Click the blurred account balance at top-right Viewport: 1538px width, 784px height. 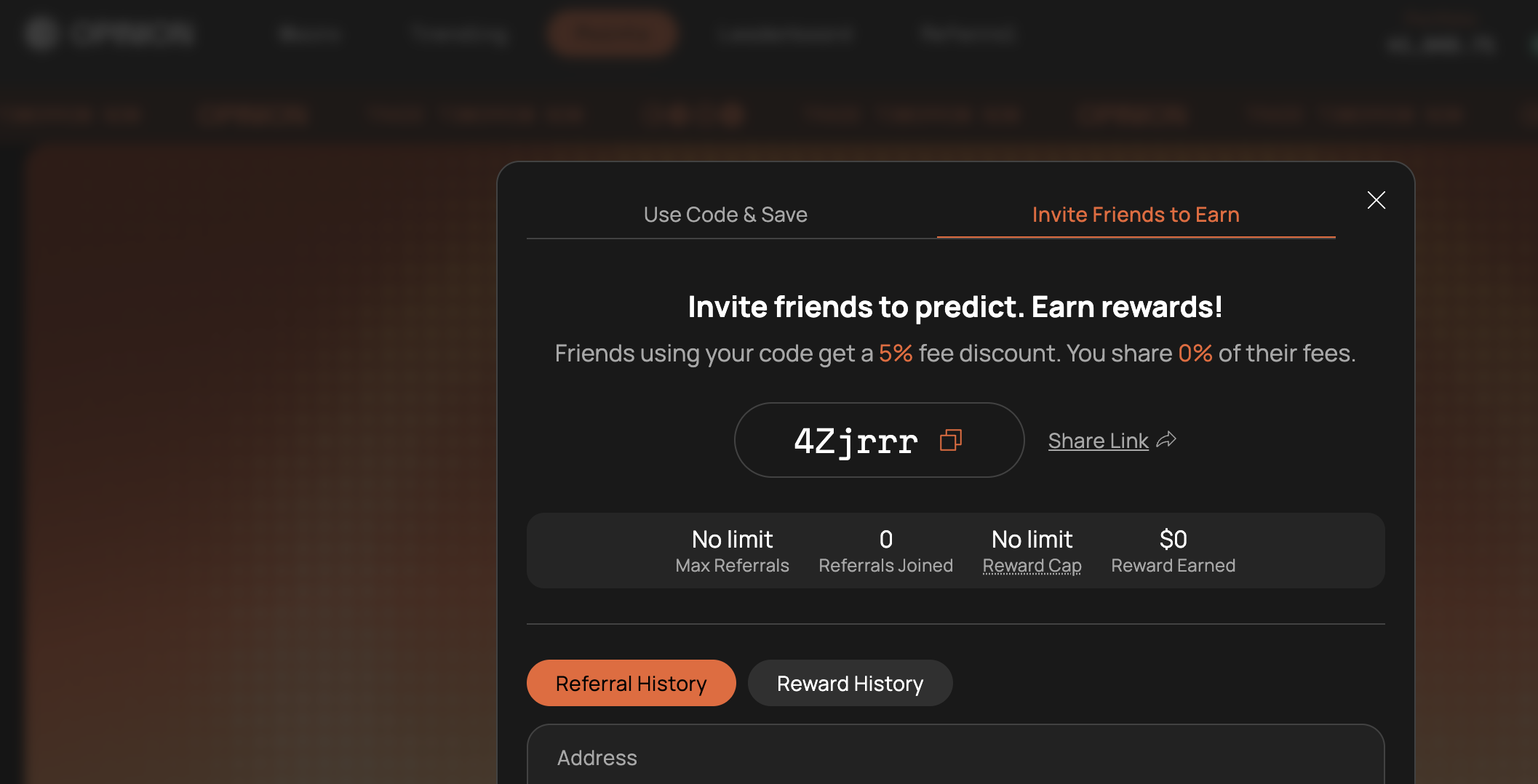pos(1439,44)
